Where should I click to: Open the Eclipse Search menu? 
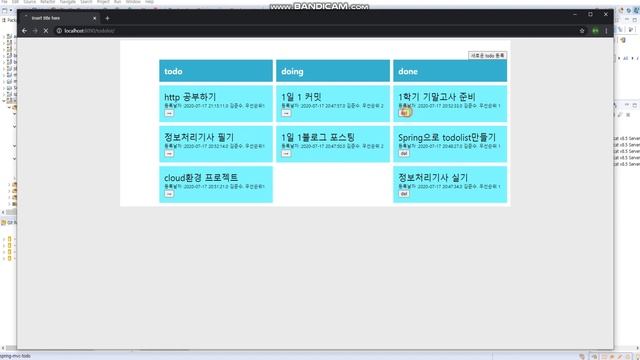[x=86, y=2]
